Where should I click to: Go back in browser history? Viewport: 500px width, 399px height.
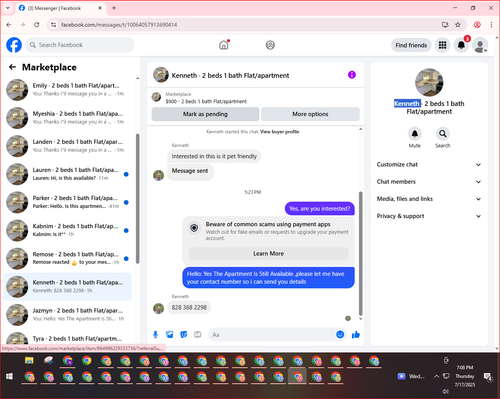[9, 25]
